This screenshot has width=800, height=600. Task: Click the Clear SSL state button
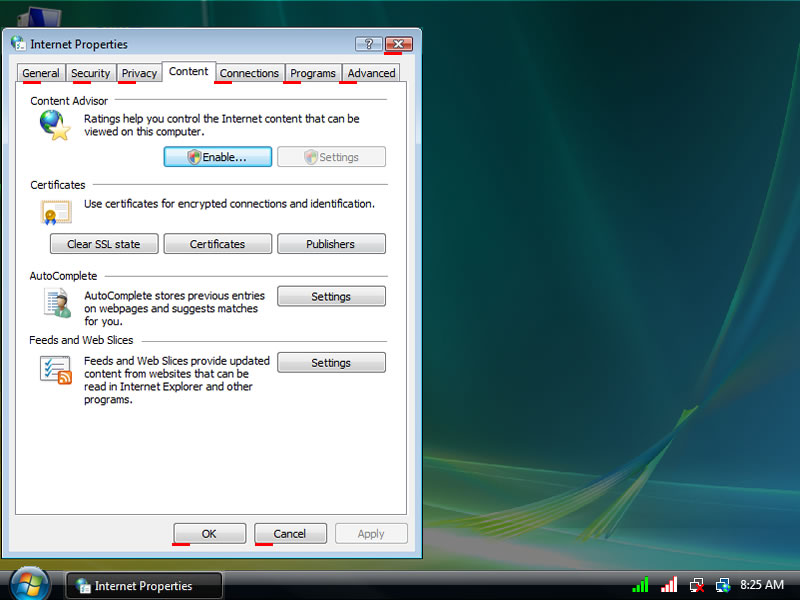pyautogui.click(x=104, y=244)
